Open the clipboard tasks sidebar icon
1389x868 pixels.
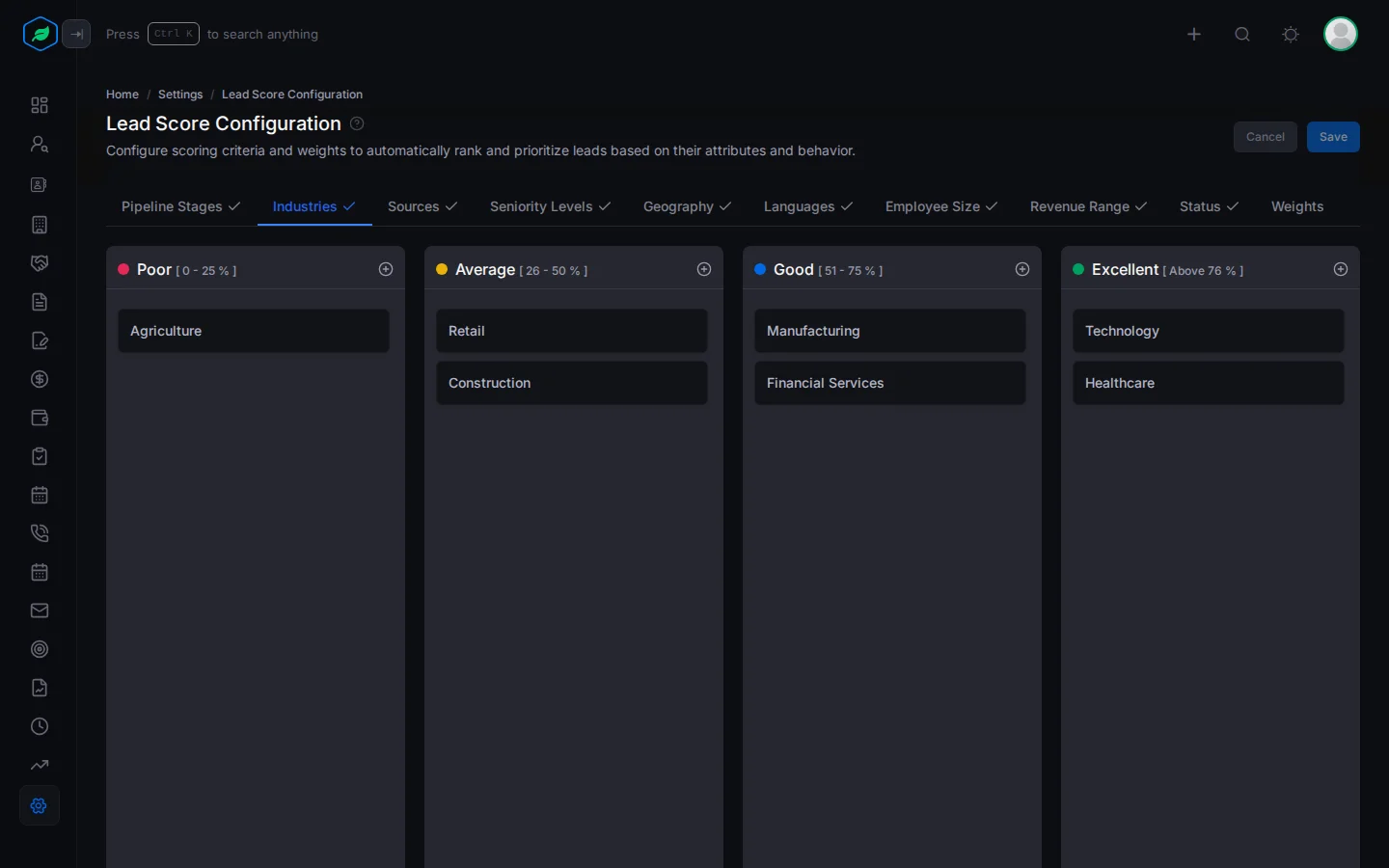40,456
